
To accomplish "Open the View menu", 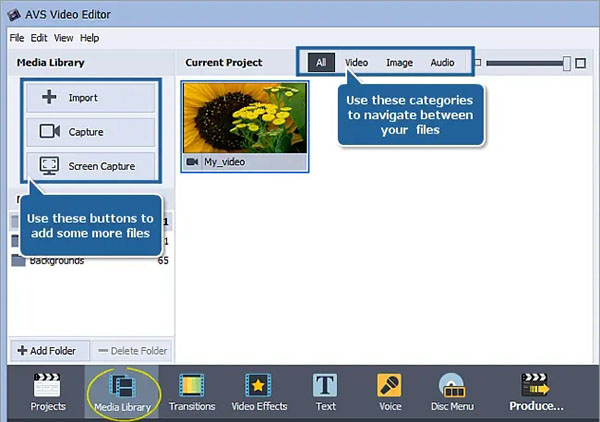I will point(63,38).
